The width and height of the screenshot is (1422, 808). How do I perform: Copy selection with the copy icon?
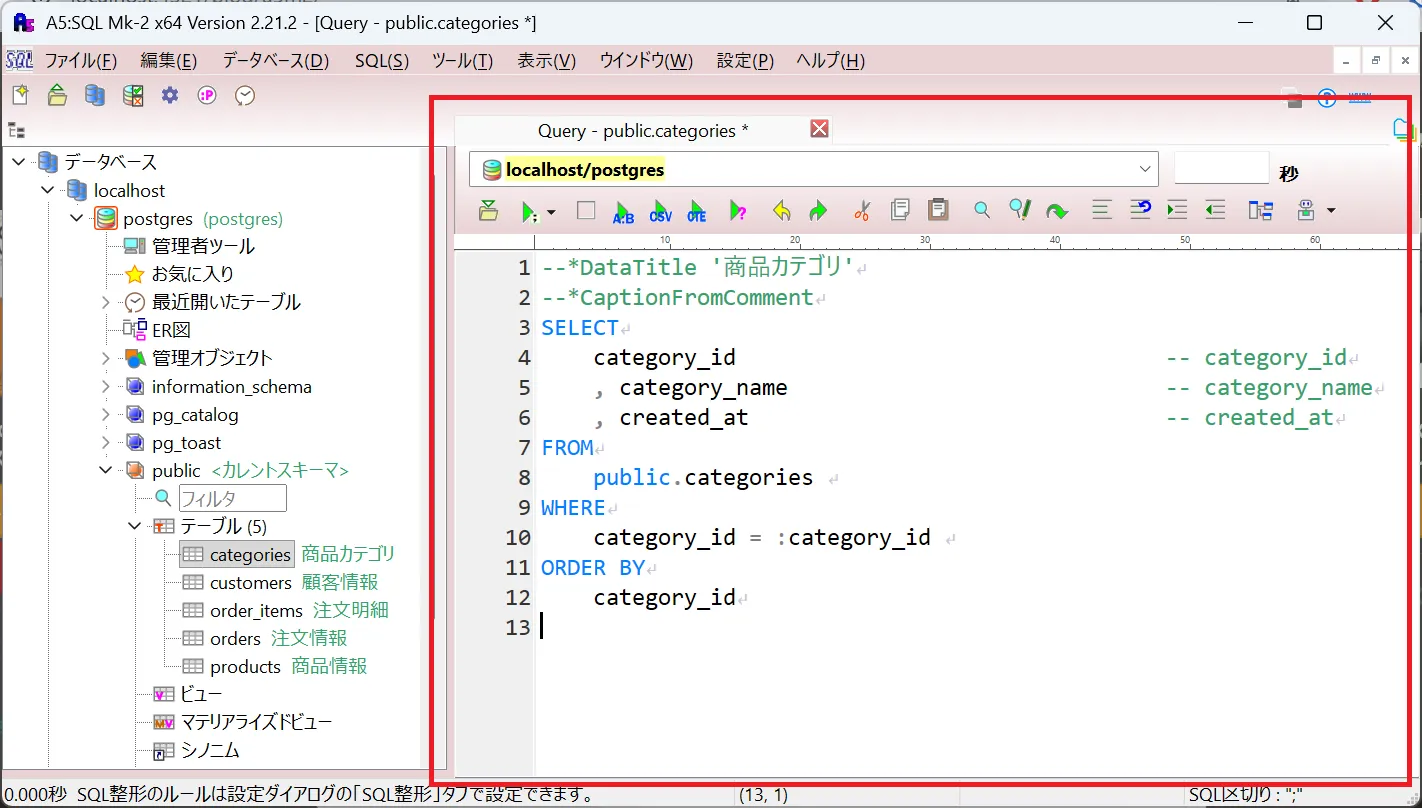point(900,209)
